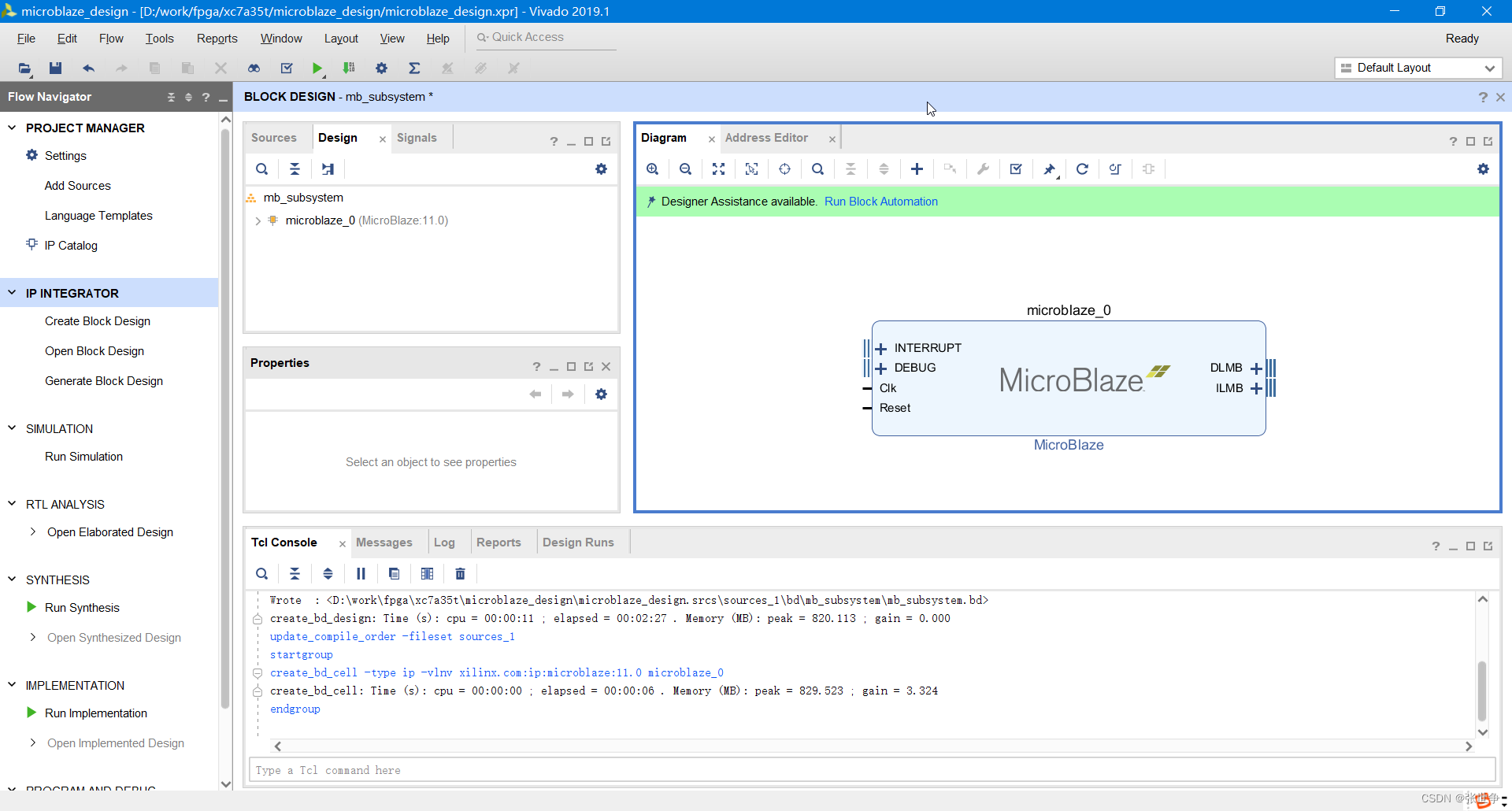Click Create Block Design
The width and height of the screenshot is (1512, 811).
[98, 321]
